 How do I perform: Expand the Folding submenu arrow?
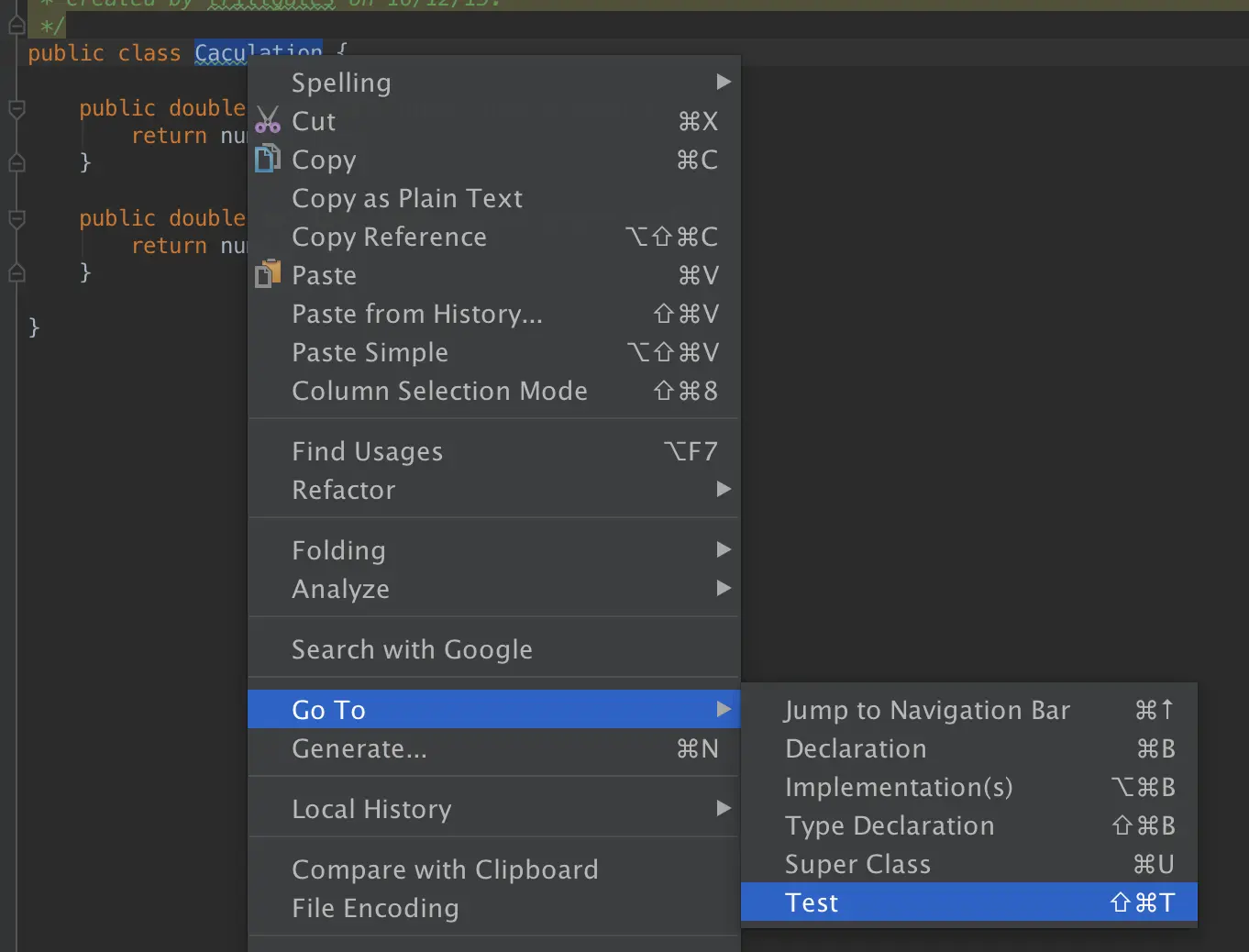click(x=724, y=549)
